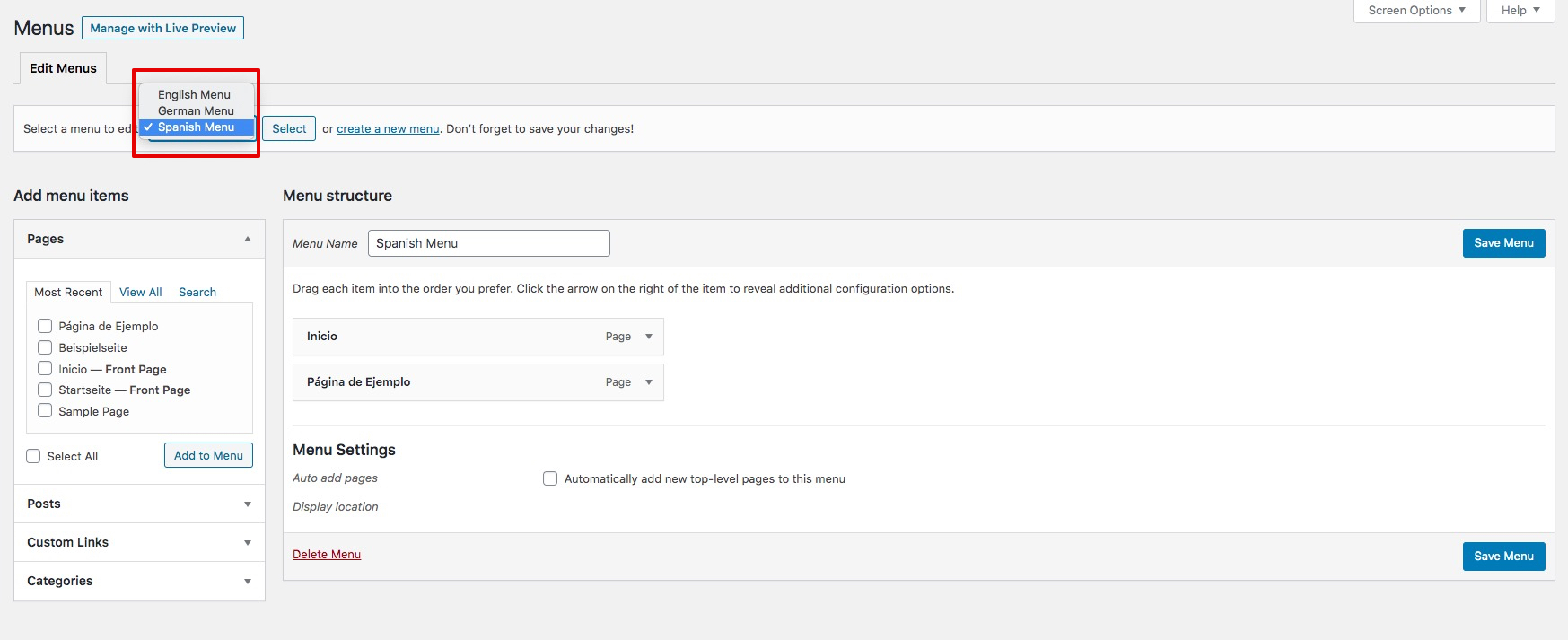This screenshot has width=1568, height=640.
Task: Open the Help dropdown
Action: tap(1520, 11)
